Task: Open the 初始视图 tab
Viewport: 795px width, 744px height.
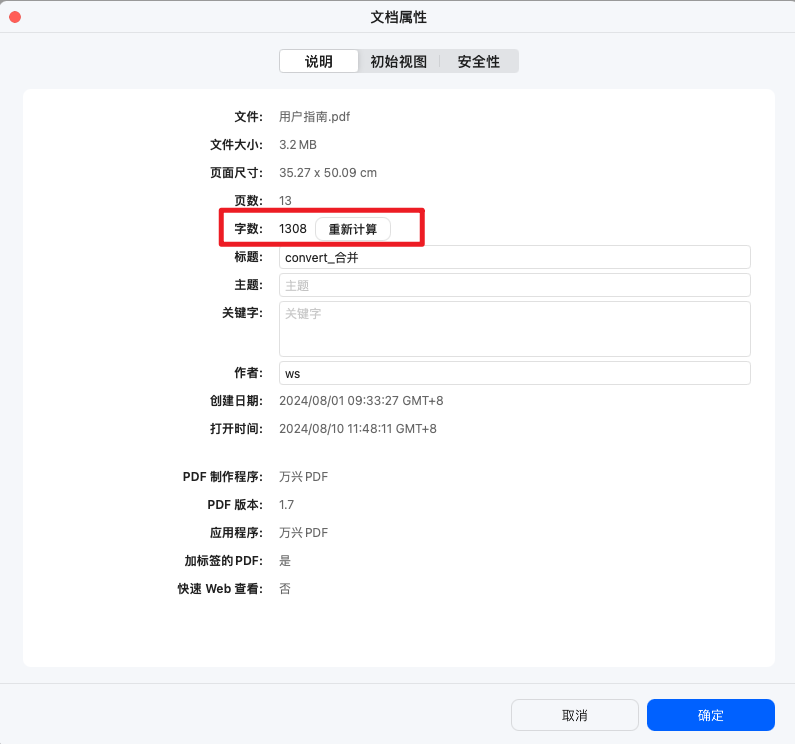Action: pos(399,61)
